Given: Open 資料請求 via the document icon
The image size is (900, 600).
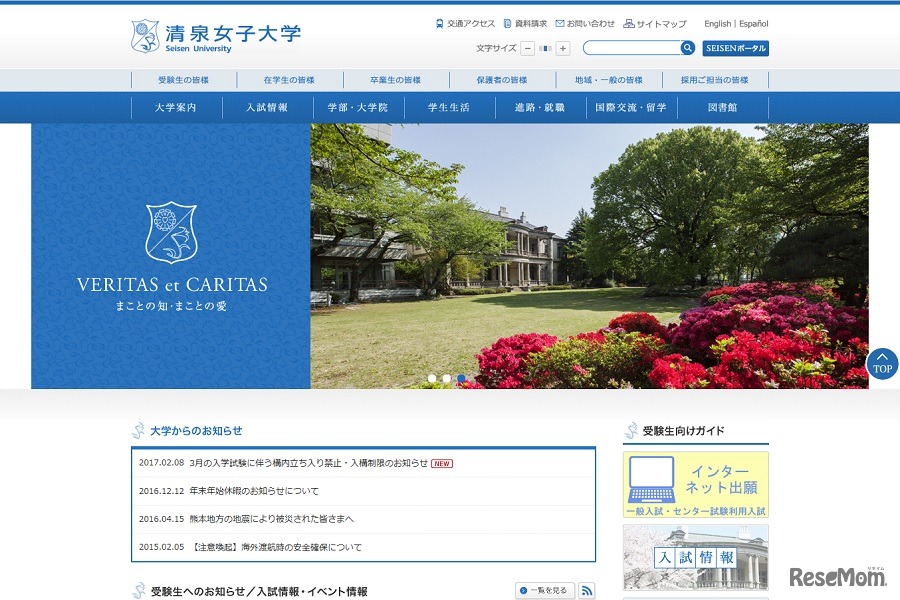Looking at the screenshot, I should (507, 22).
